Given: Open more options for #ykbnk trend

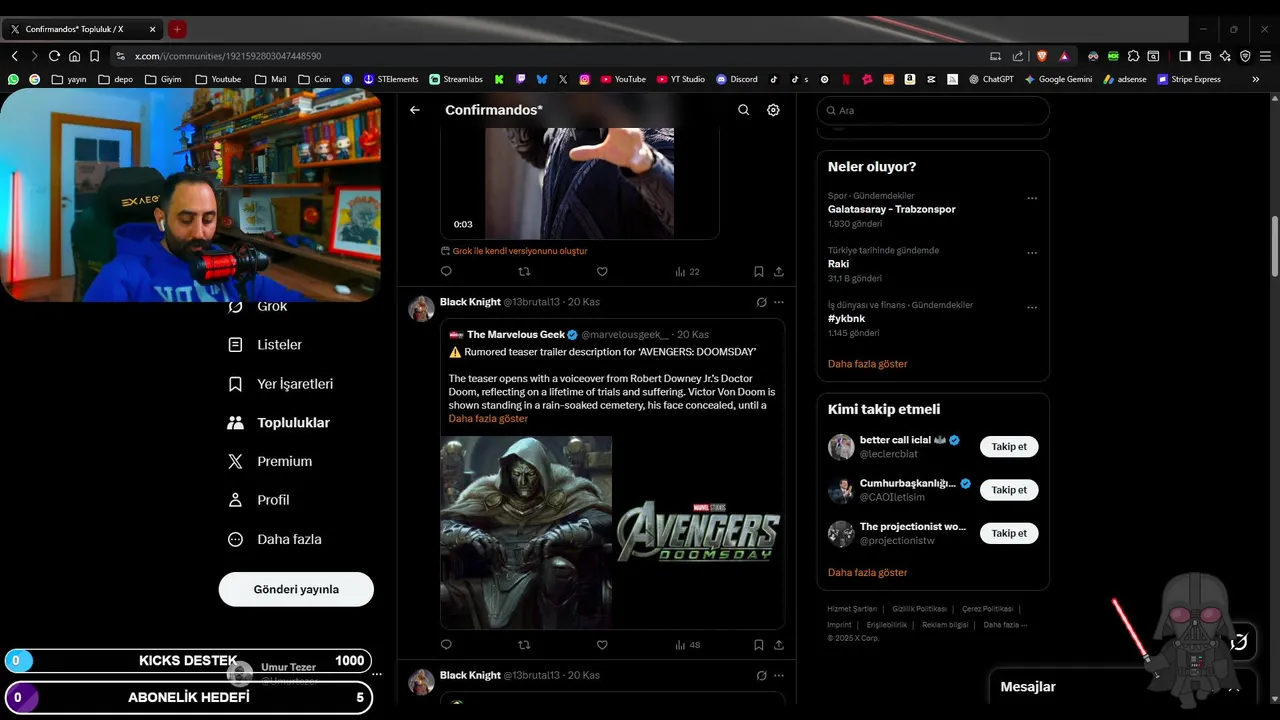Looking at the screenshot, I should tap(1032, 307).
